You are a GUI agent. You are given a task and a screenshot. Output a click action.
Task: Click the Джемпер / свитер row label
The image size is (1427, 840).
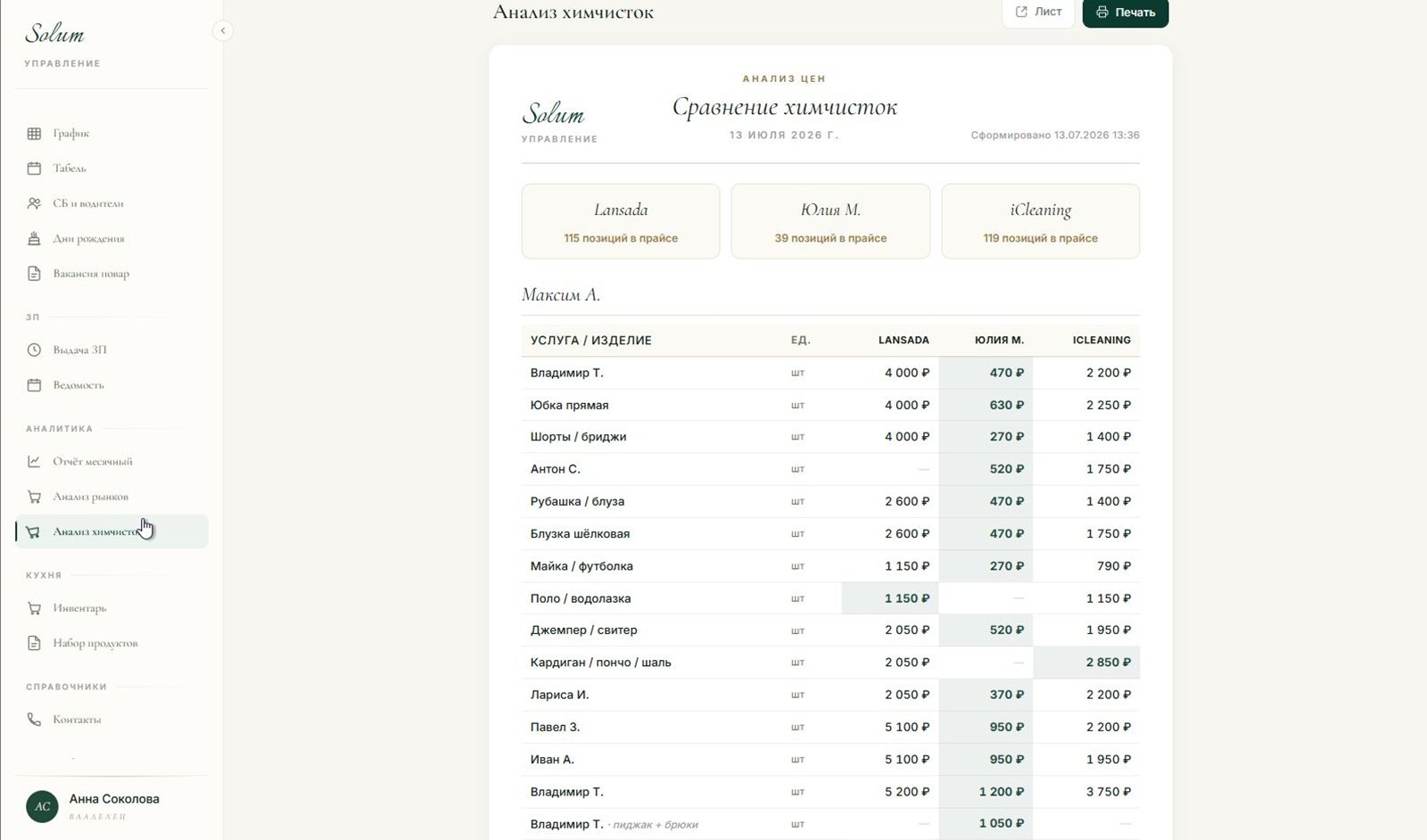583,630
